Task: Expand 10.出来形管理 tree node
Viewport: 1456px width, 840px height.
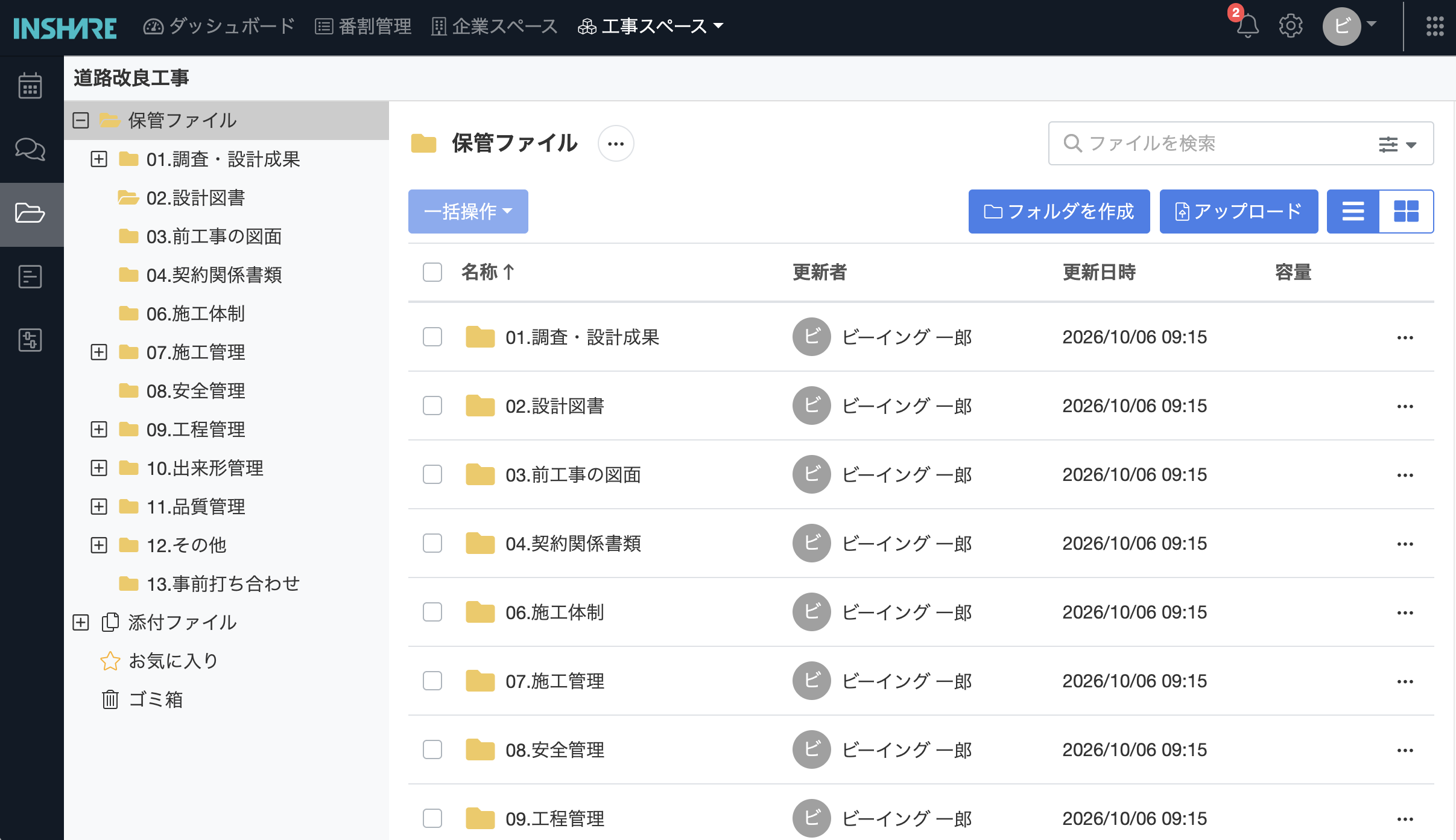Action: (99, 468)
